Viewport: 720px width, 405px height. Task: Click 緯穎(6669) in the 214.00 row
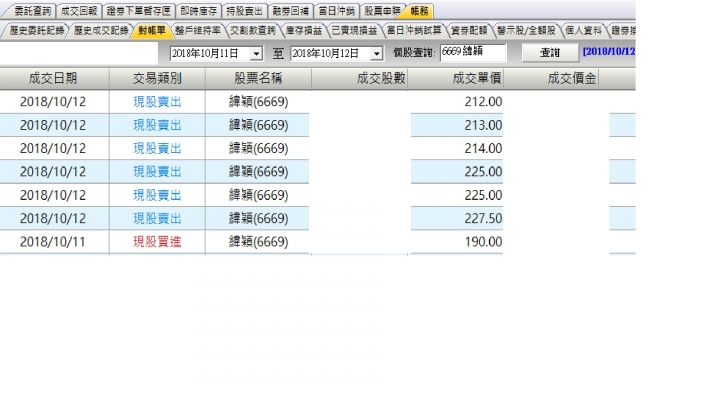[x=259, y=148]
